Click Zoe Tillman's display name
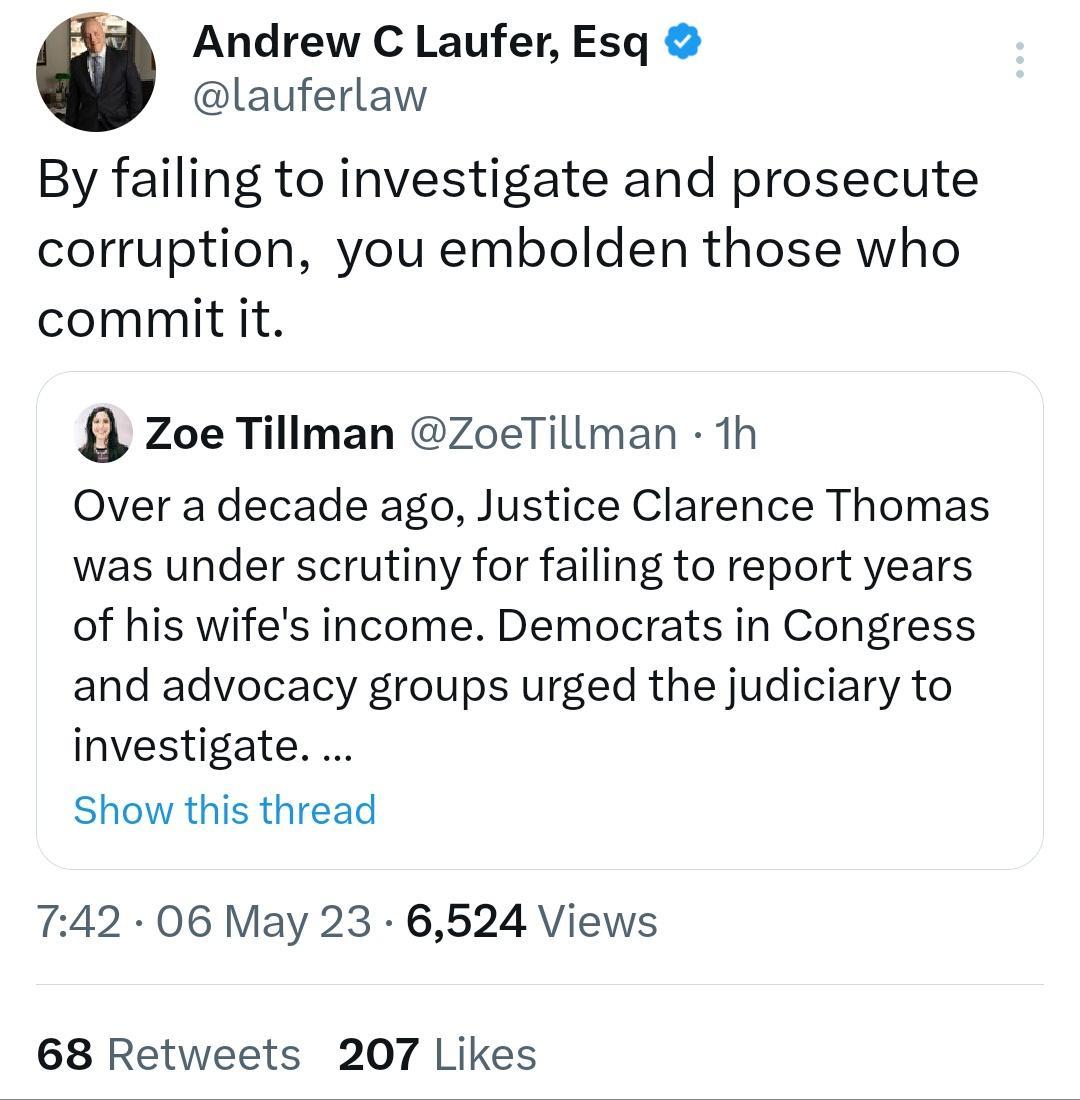This screenshot has height=1100, width=1080. coord(270,433)
